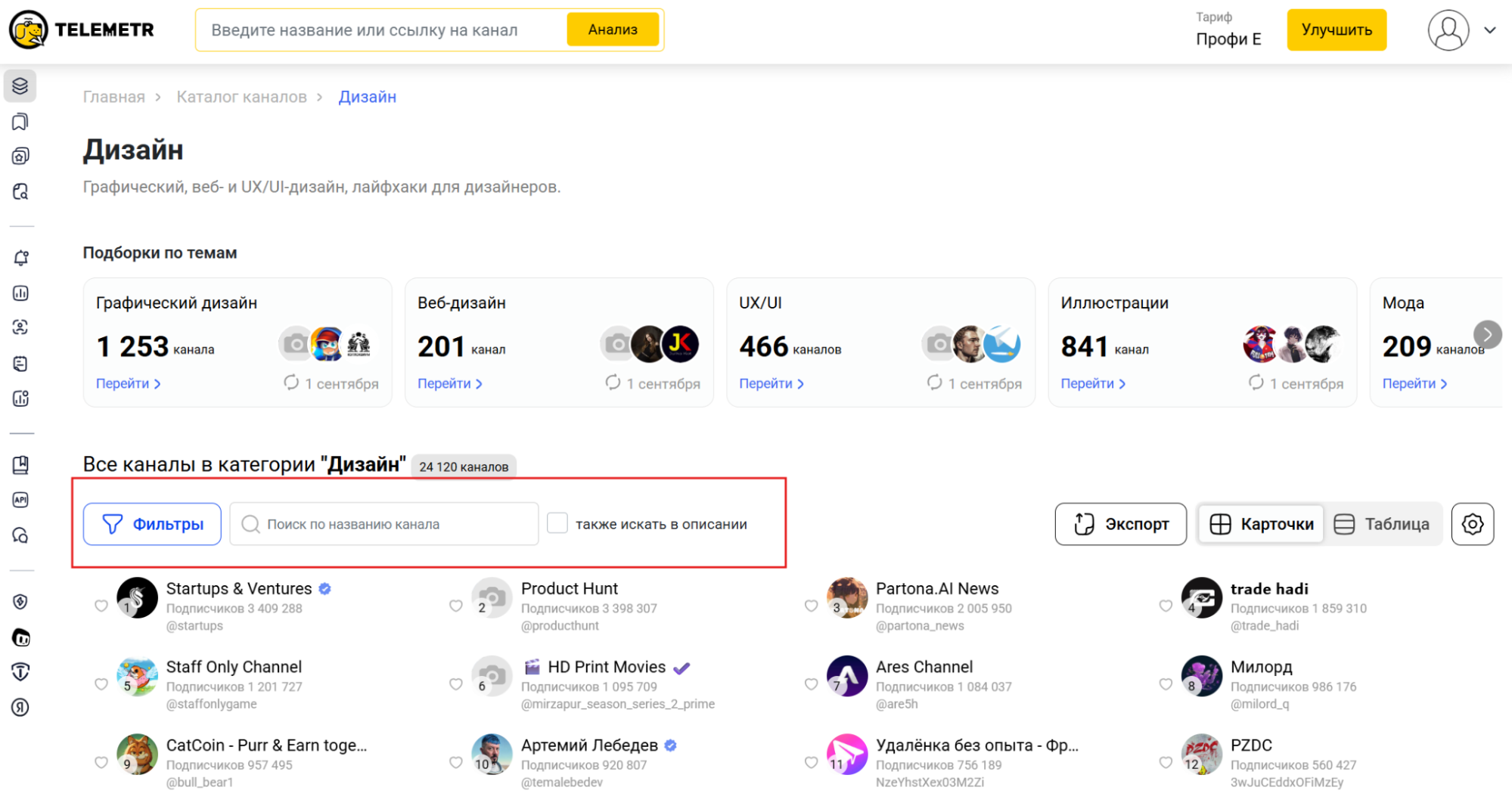Toggle favorite heart for Артемий Лебедев
This screenshot has width=1512, height=809.
[x=456, y=762]
